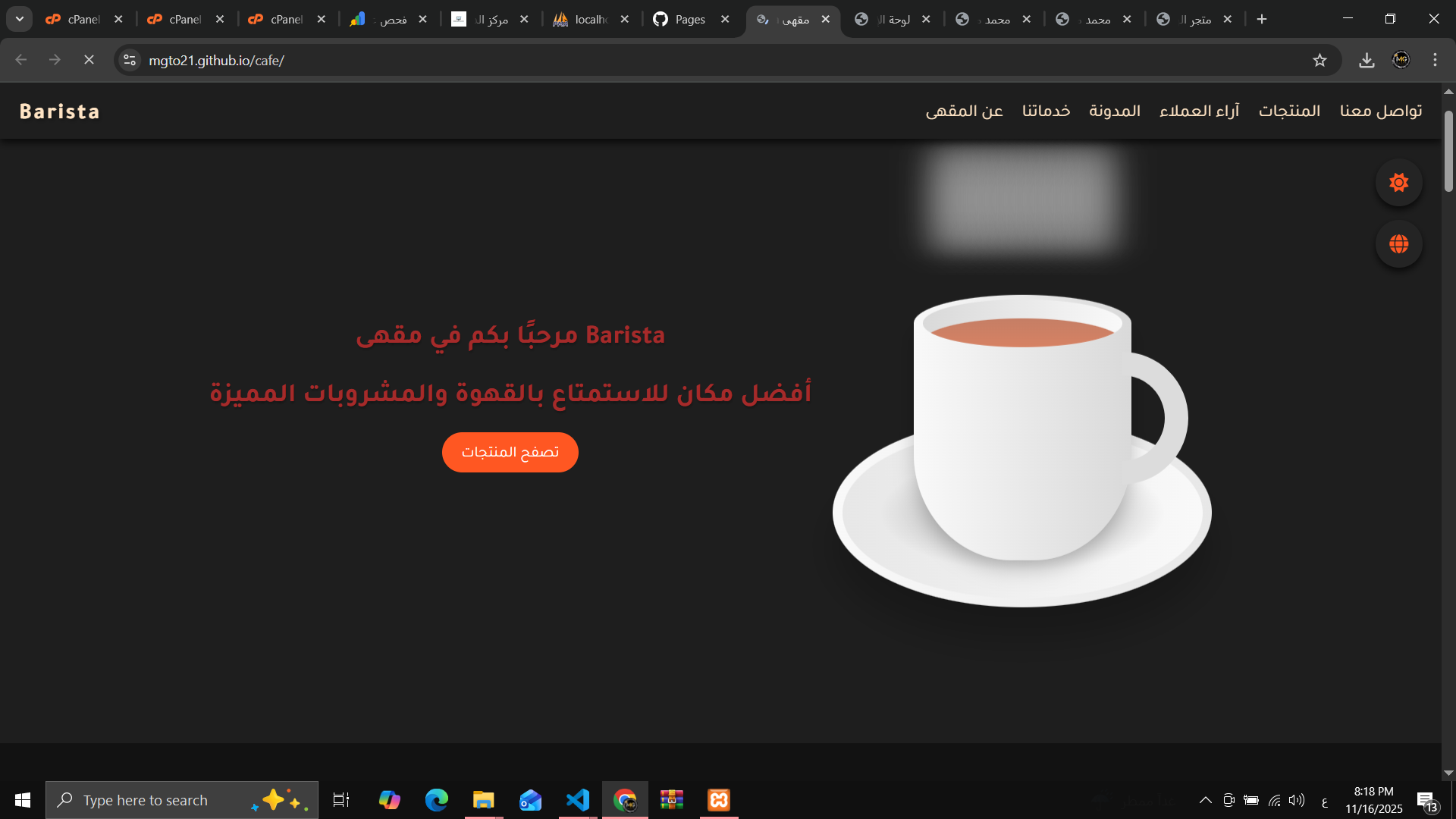Open Chrome profile avatar icon
1456x819 pixels.
point(1401,60)
